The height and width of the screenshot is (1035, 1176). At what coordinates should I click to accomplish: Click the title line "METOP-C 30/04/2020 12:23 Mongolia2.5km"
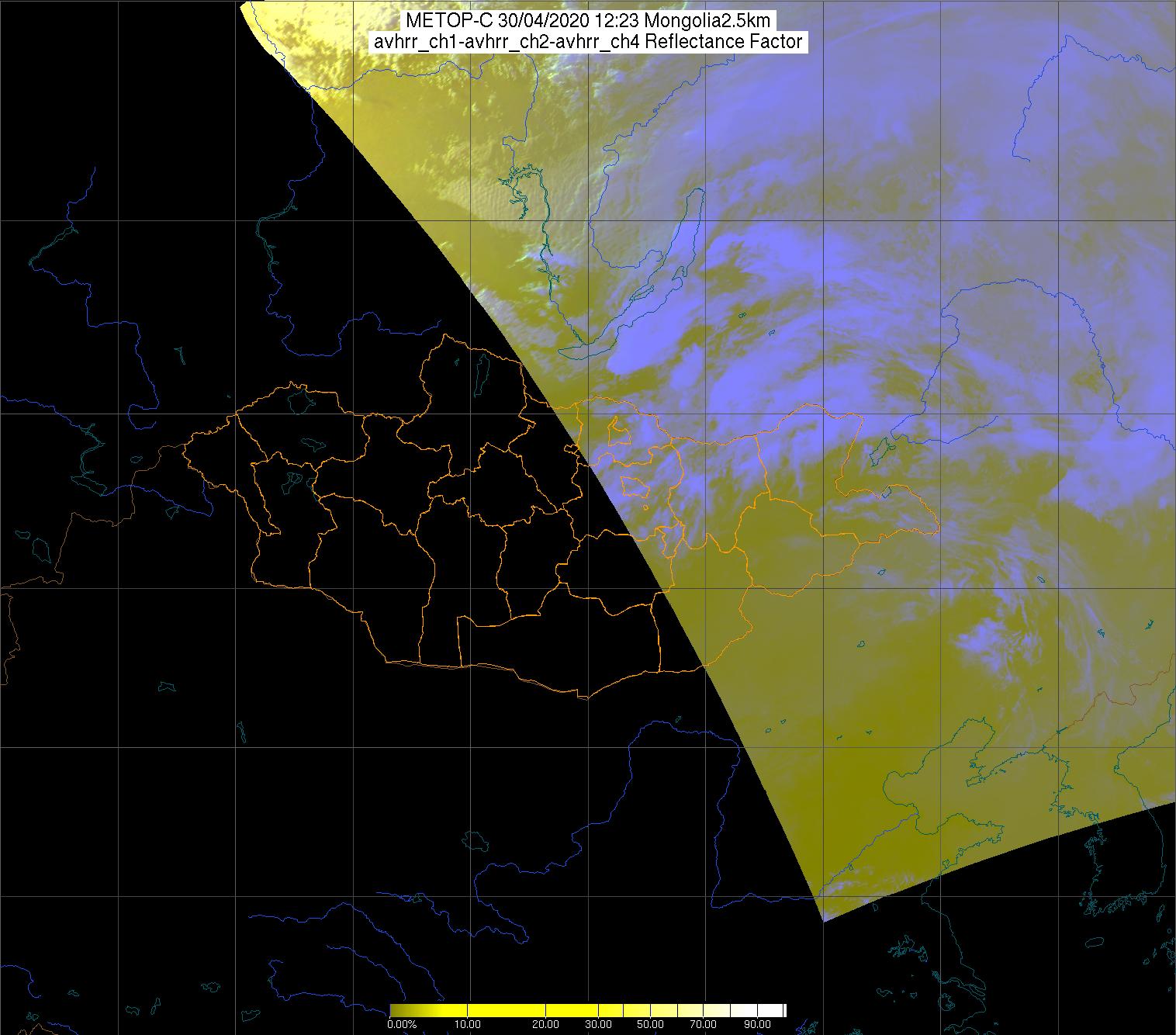coord(587,21)
